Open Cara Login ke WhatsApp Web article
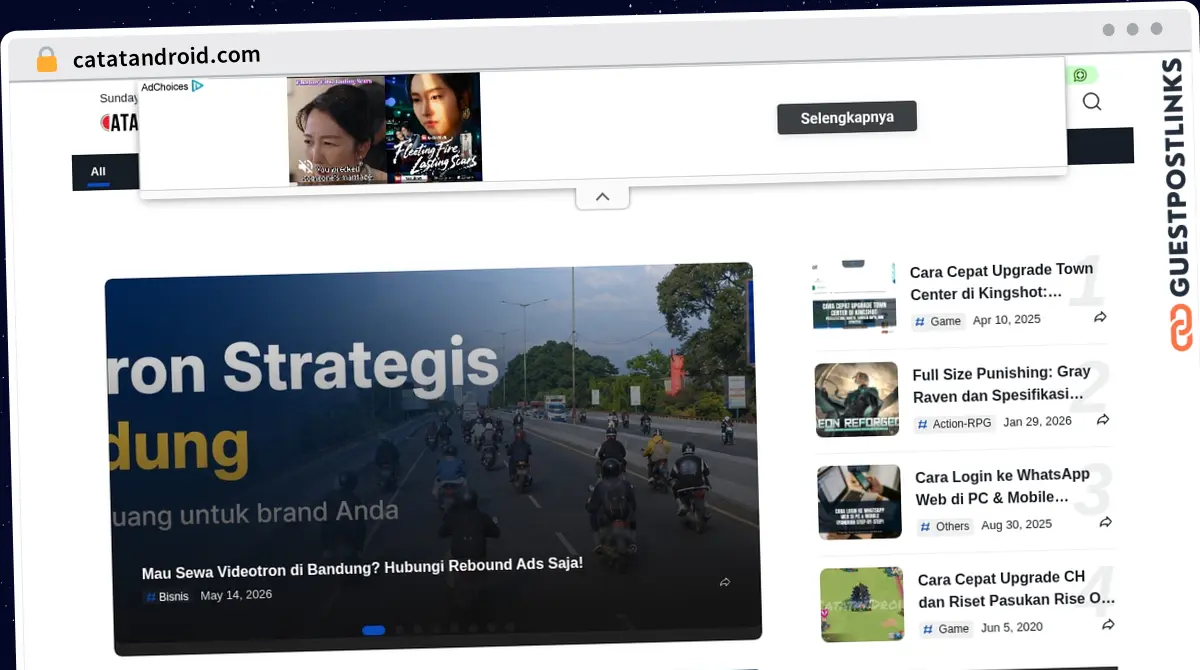This screenshot has height=670, width=1200. pyautogui.click(x=1003, y=486)
